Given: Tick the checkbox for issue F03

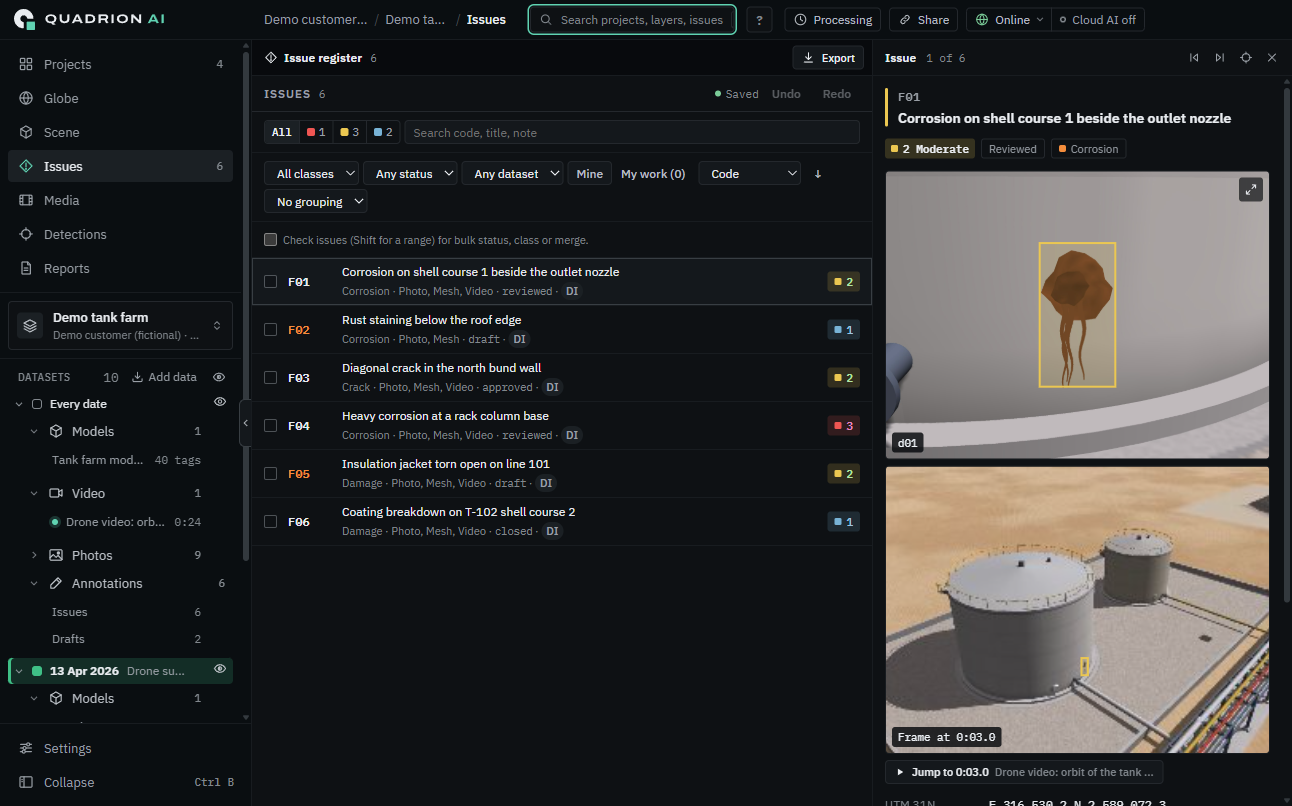Looking at the screenshot, I should coord(270,378).
